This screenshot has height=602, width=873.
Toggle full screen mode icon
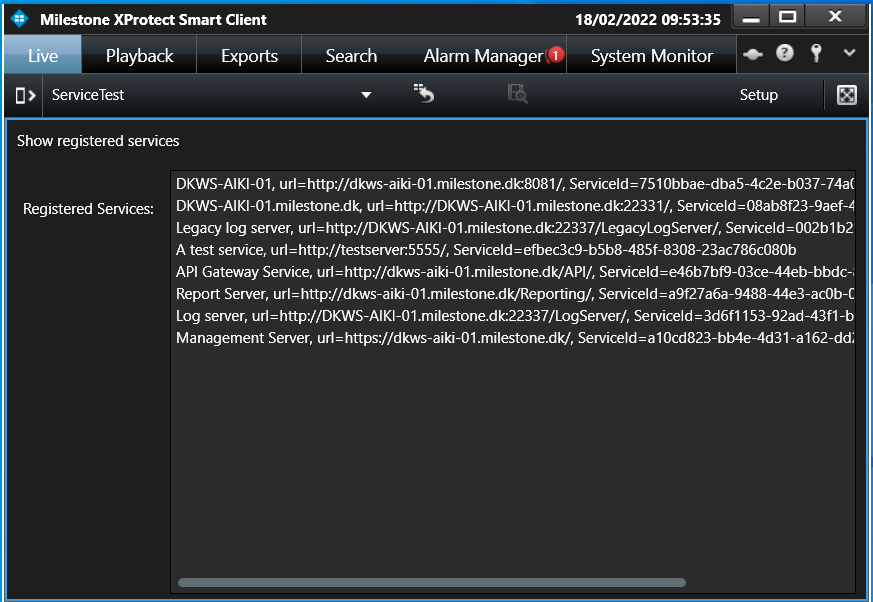pos(846,95)
